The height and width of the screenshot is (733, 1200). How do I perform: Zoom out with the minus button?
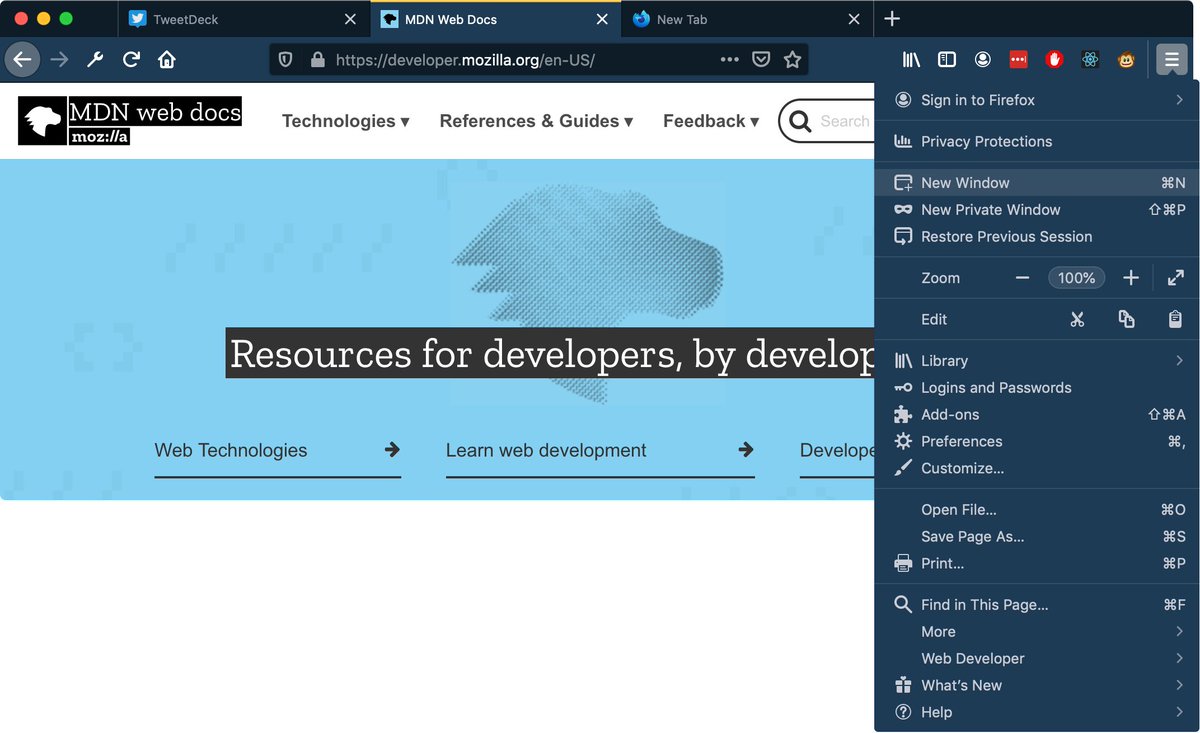pos(1022,278)
